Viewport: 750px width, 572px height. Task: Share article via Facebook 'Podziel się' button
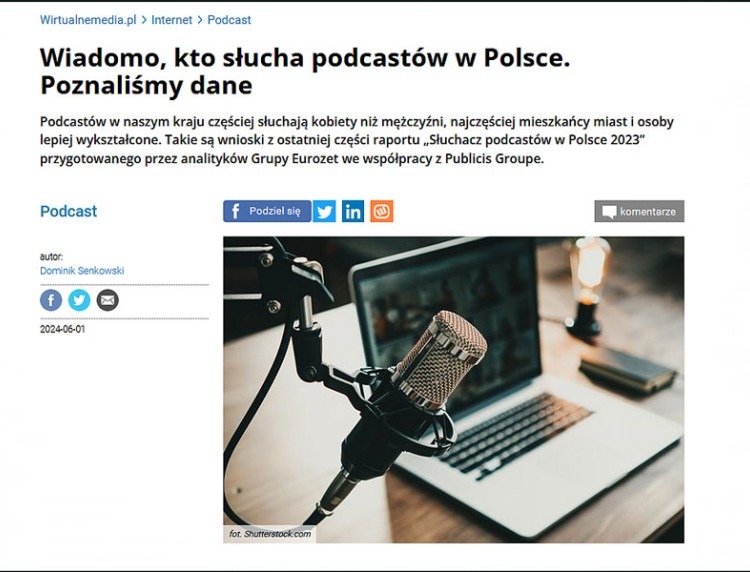click(267, 211)
